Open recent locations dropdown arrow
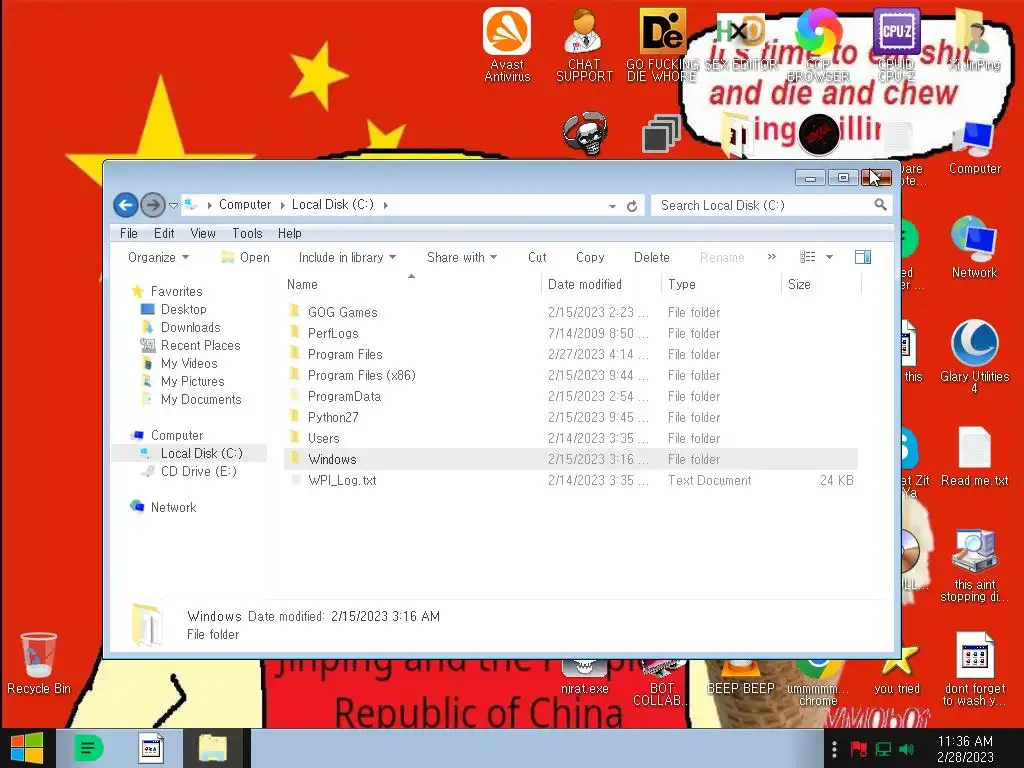This screenshot has height=768, width=1024. pos(173,205)
